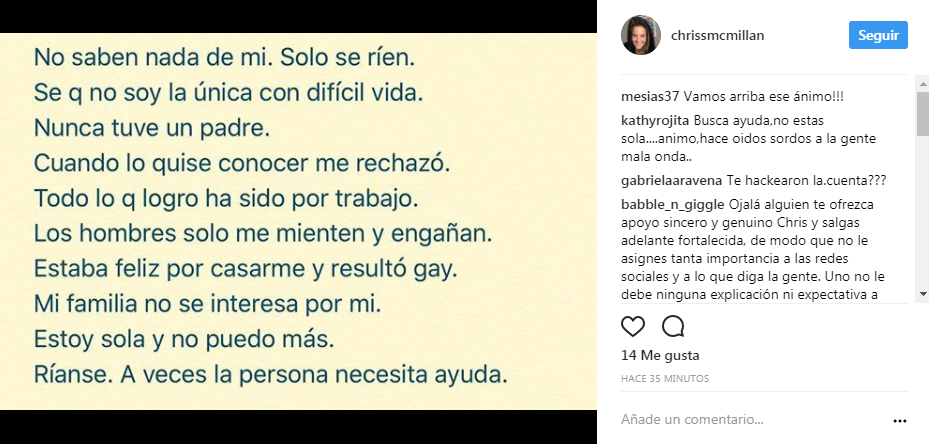The width and height of the screenshot is (929, 444).
Task: Like the post with the heart icon
Action: point(633,326)
